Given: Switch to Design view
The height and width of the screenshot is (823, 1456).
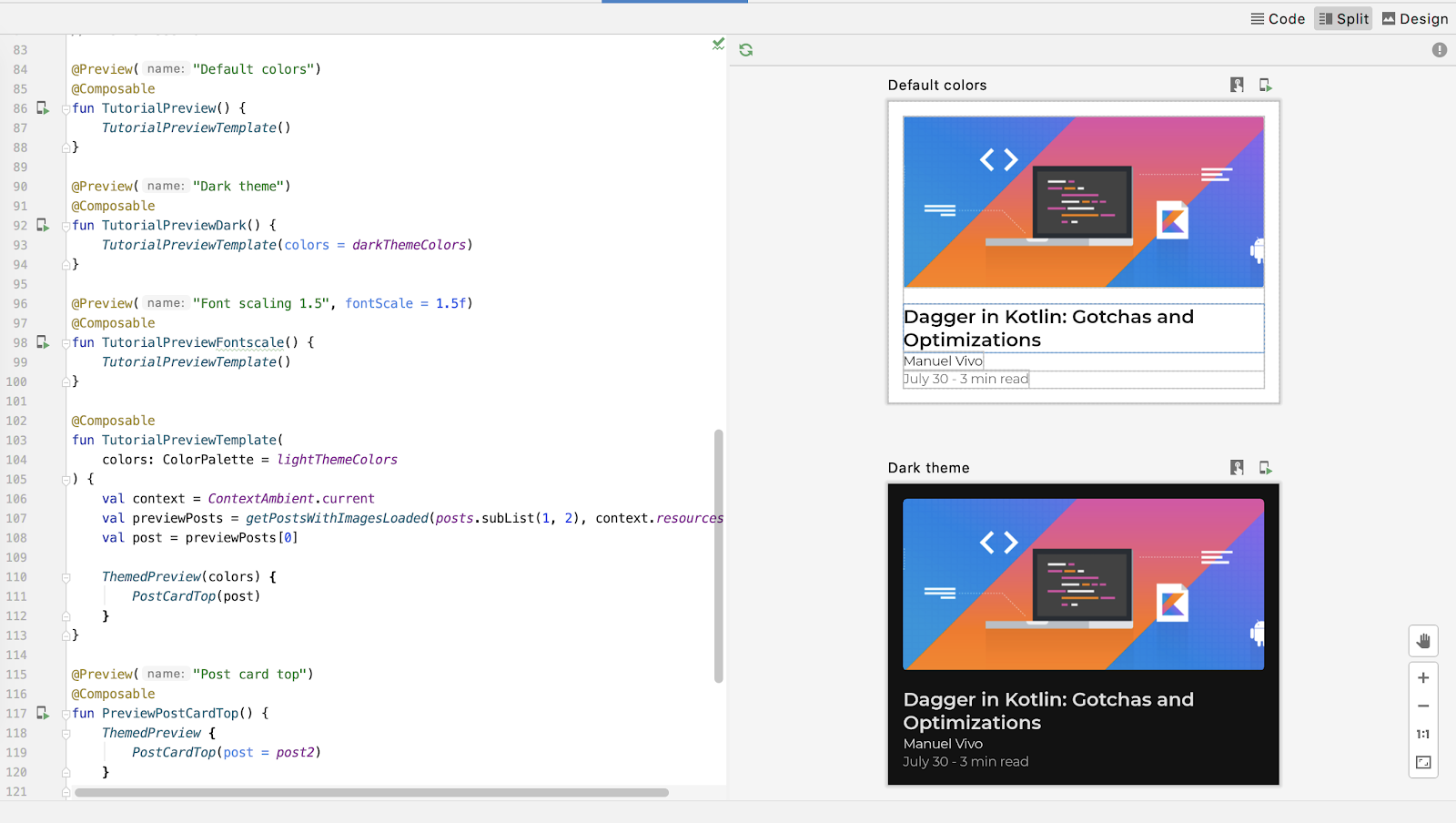Looking at the screenshot, I should (1415, 19).
